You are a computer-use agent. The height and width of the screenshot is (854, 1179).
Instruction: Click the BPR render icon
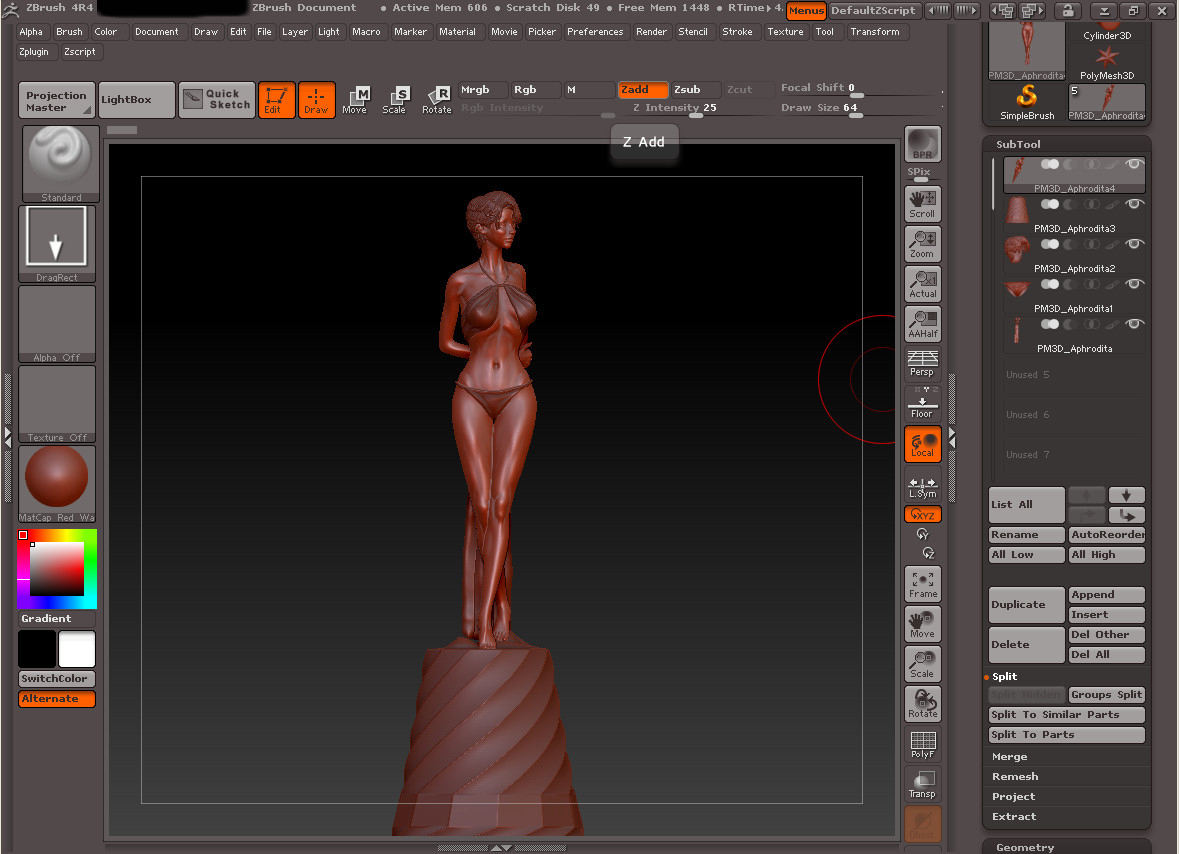[x=922, y=144]
